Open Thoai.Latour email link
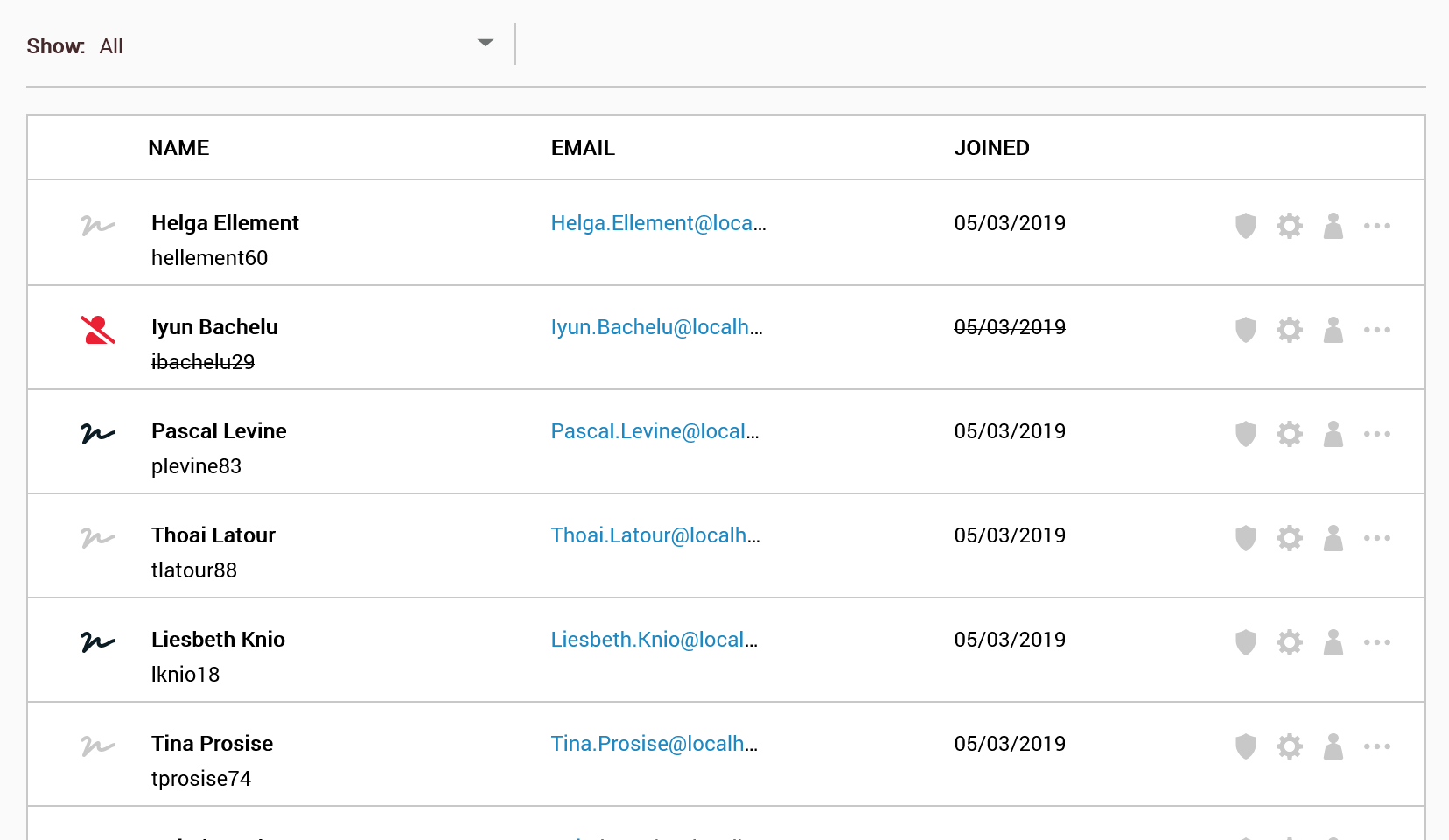The height and width of the screenshot is (840, 1449). pyautogui.click(x=655, y=535)
